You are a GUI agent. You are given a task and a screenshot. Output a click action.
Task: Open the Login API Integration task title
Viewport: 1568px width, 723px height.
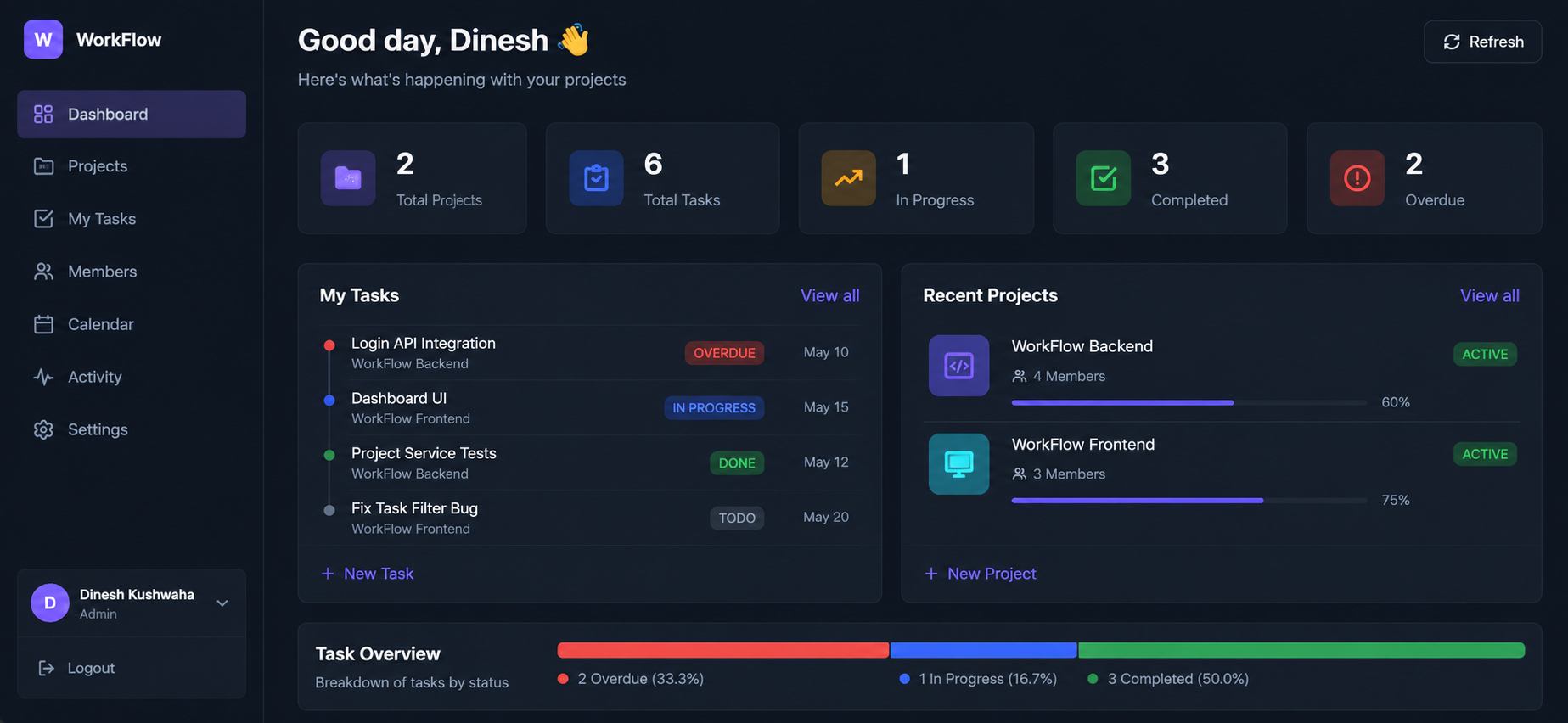tap(424, 343)
